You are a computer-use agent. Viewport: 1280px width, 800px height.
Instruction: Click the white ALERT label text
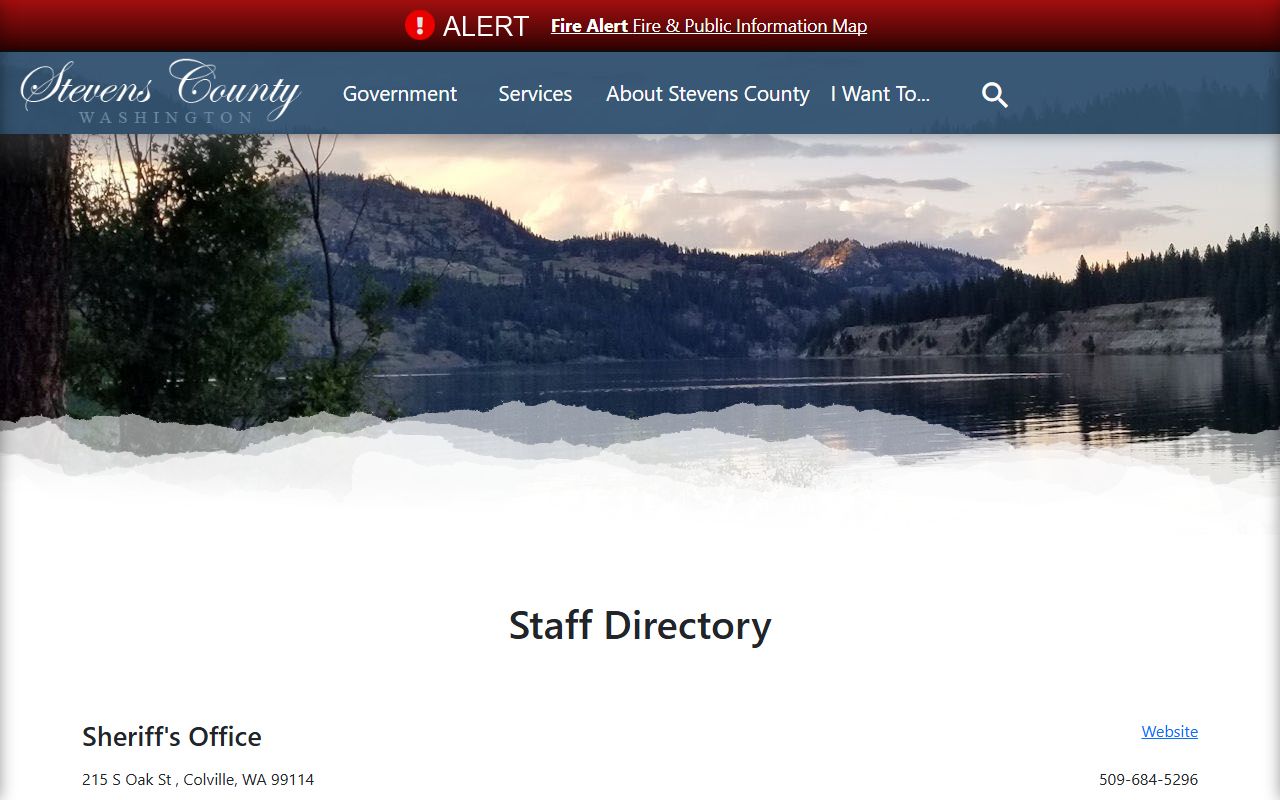pyautogui.click(x=485, y=26)
